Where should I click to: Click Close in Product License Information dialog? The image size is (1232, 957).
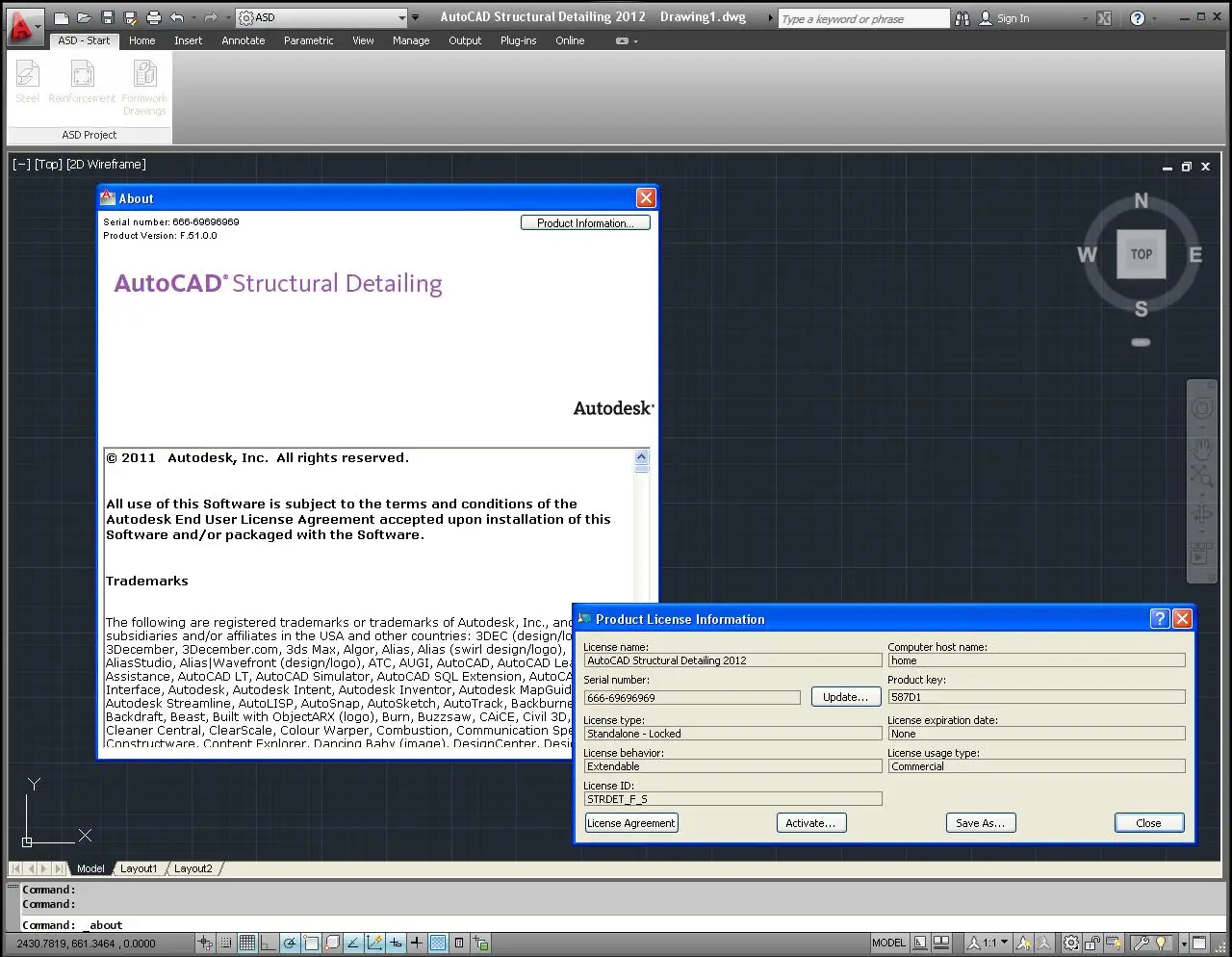pyautogui.click(x=1149, y=823)
